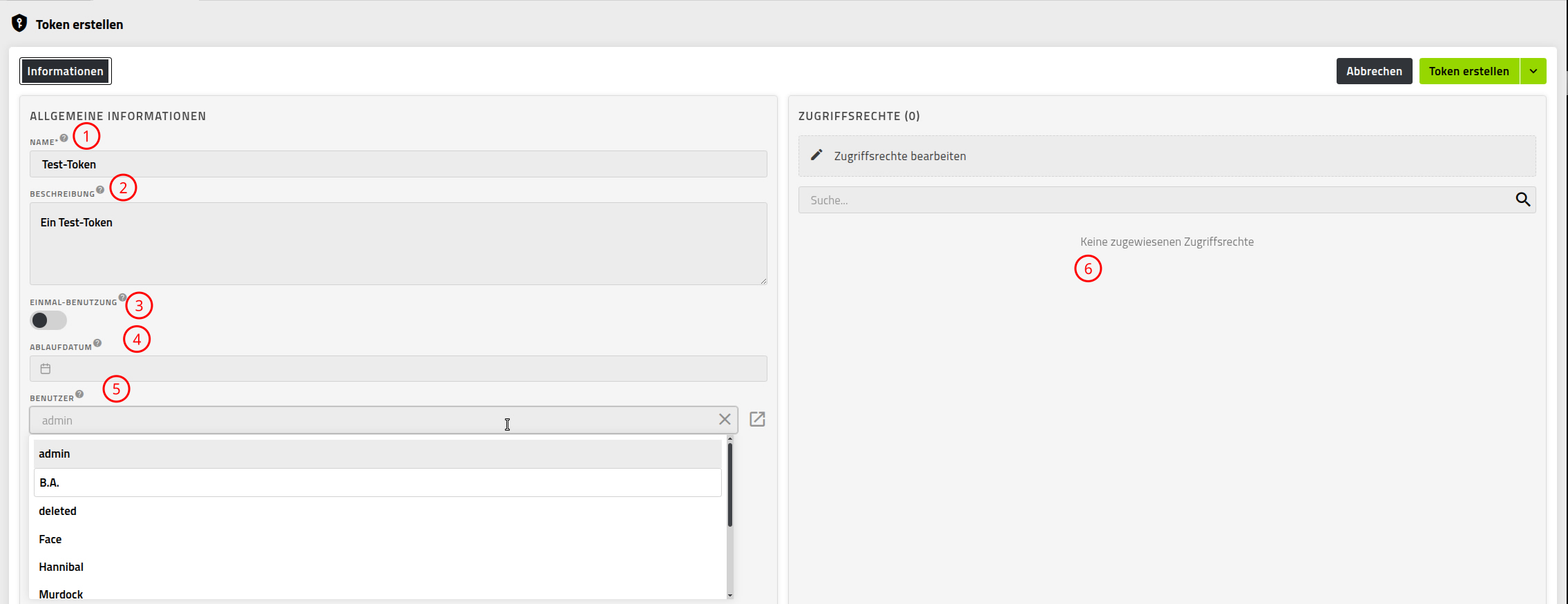Click the magnifier icon in the Suche field
The width and height of the screenshot is (1568, 604).
1522,199
